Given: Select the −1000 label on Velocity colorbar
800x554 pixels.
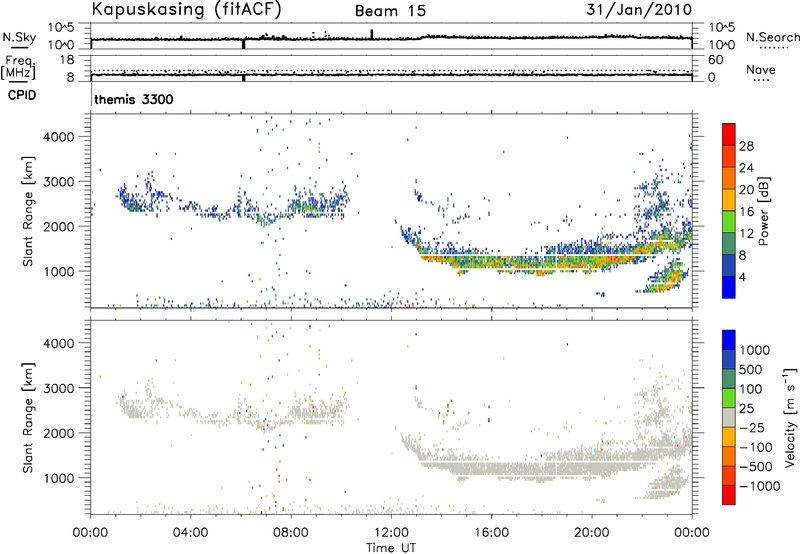Looking at the screenshot, I should (x=760, y=486).
